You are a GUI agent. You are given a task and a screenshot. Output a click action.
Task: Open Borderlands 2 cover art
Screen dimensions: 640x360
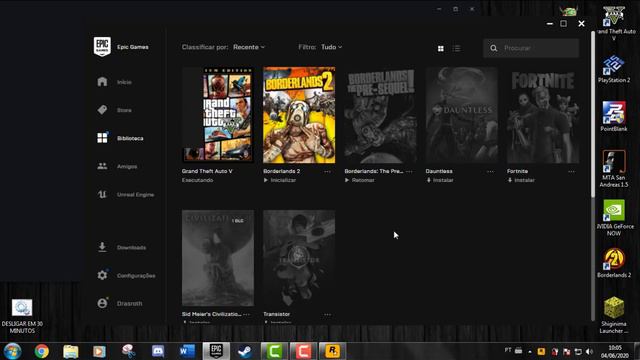tap(299, 115)
